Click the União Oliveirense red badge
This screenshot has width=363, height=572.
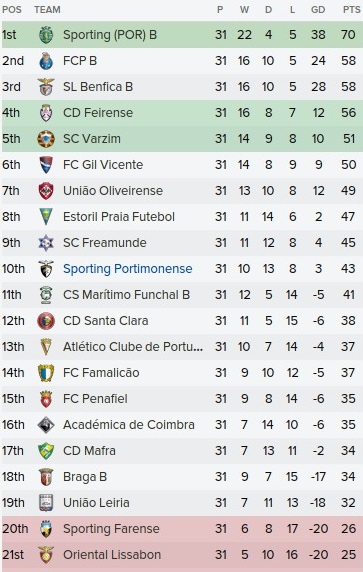coord(46,191)
